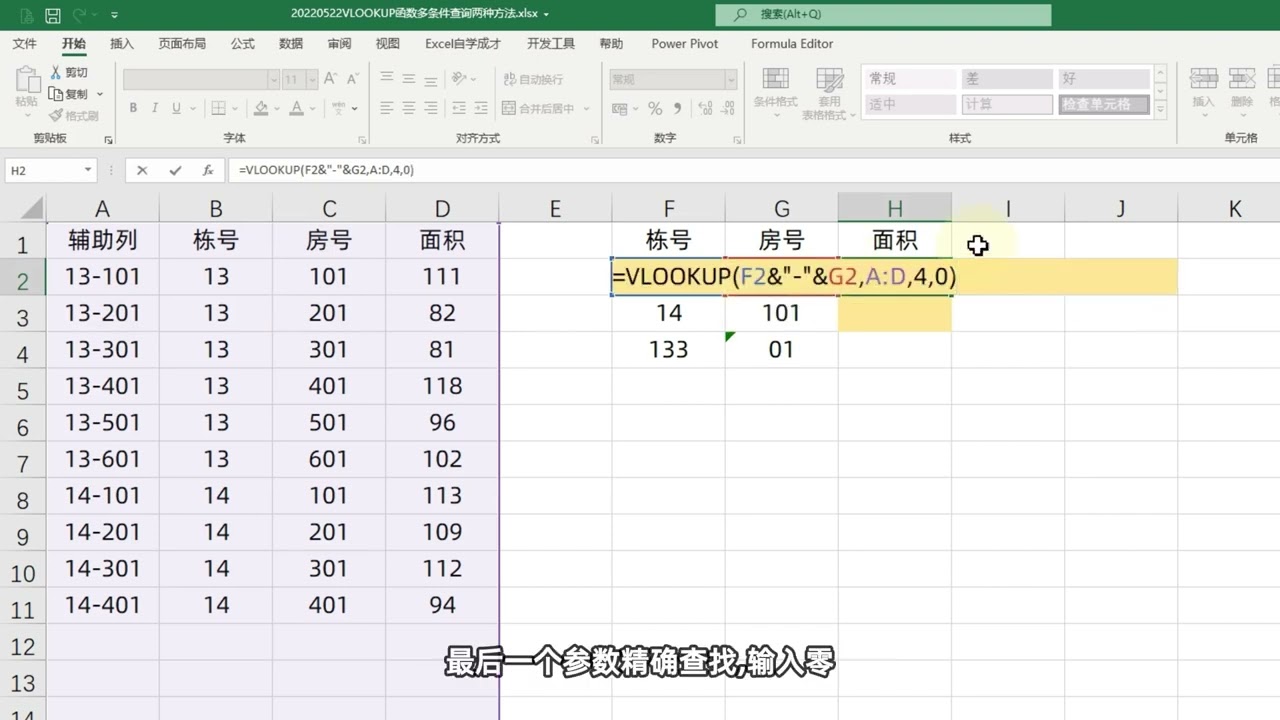1280x720 pixels.
Task: Open the Formula Editor tab
Action: [792, 44]
